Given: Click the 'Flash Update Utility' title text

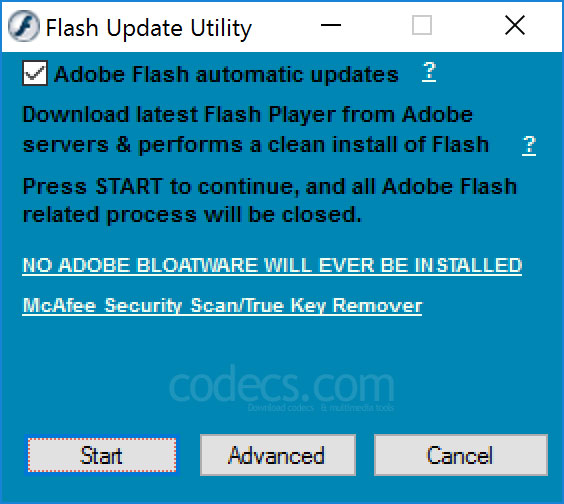Looking at the screenshot, I should 149,28.
